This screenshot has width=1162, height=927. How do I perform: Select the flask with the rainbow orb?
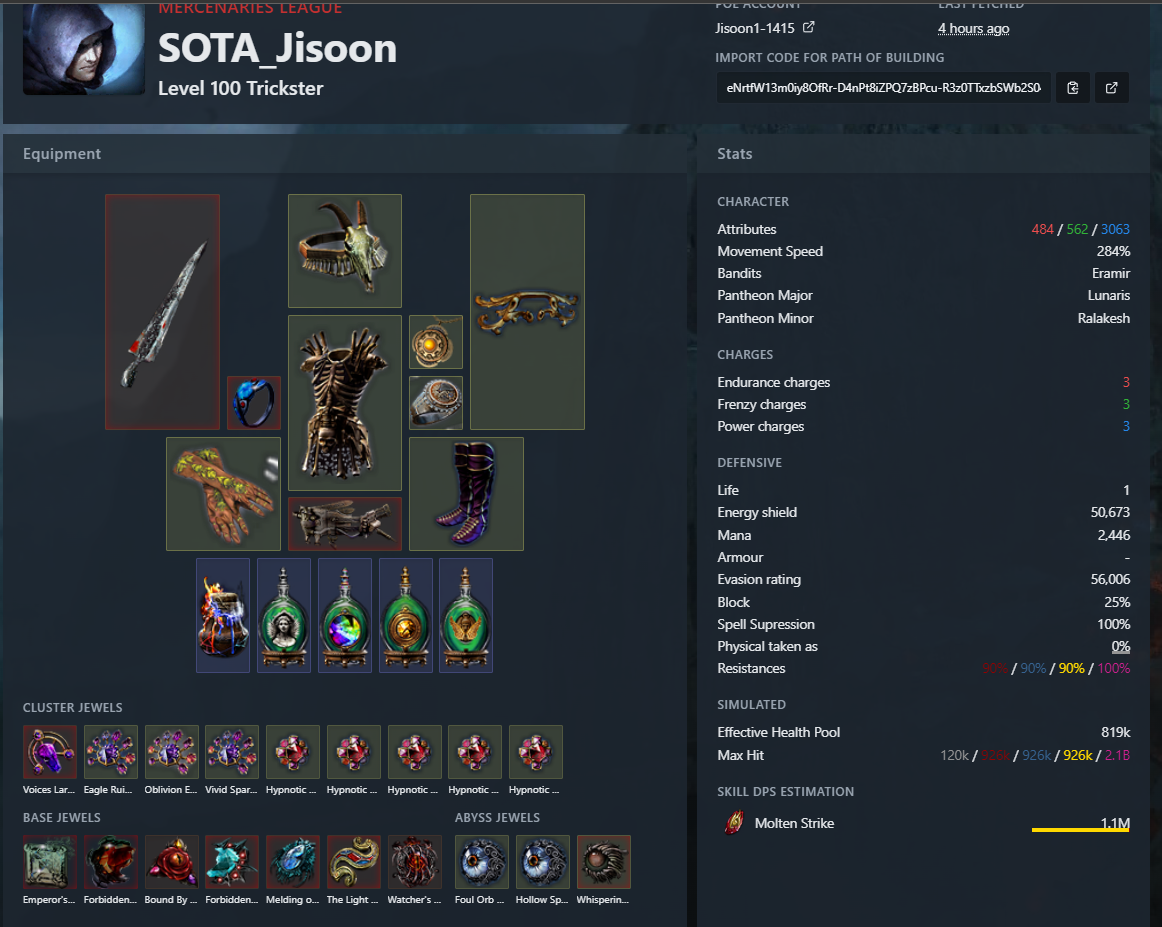click(x=345, y=616)
